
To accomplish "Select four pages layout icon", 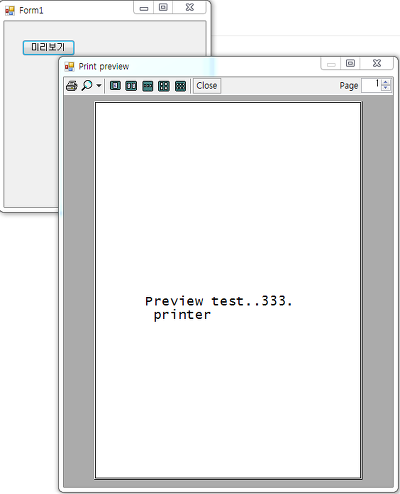I will click(164, 86).
